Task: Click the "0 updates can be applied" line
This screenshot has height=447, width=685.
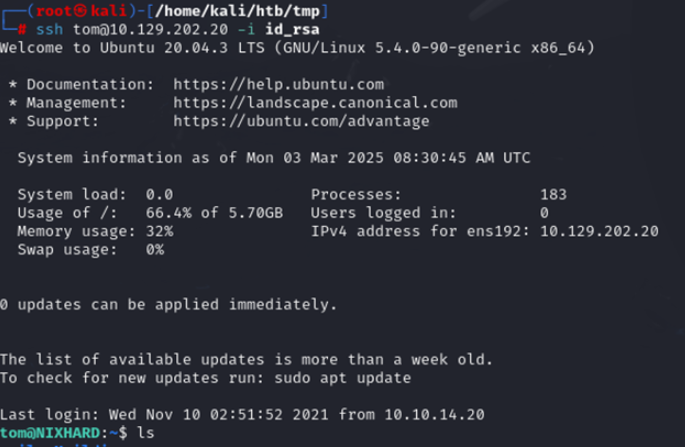Action: coord(168,304)
